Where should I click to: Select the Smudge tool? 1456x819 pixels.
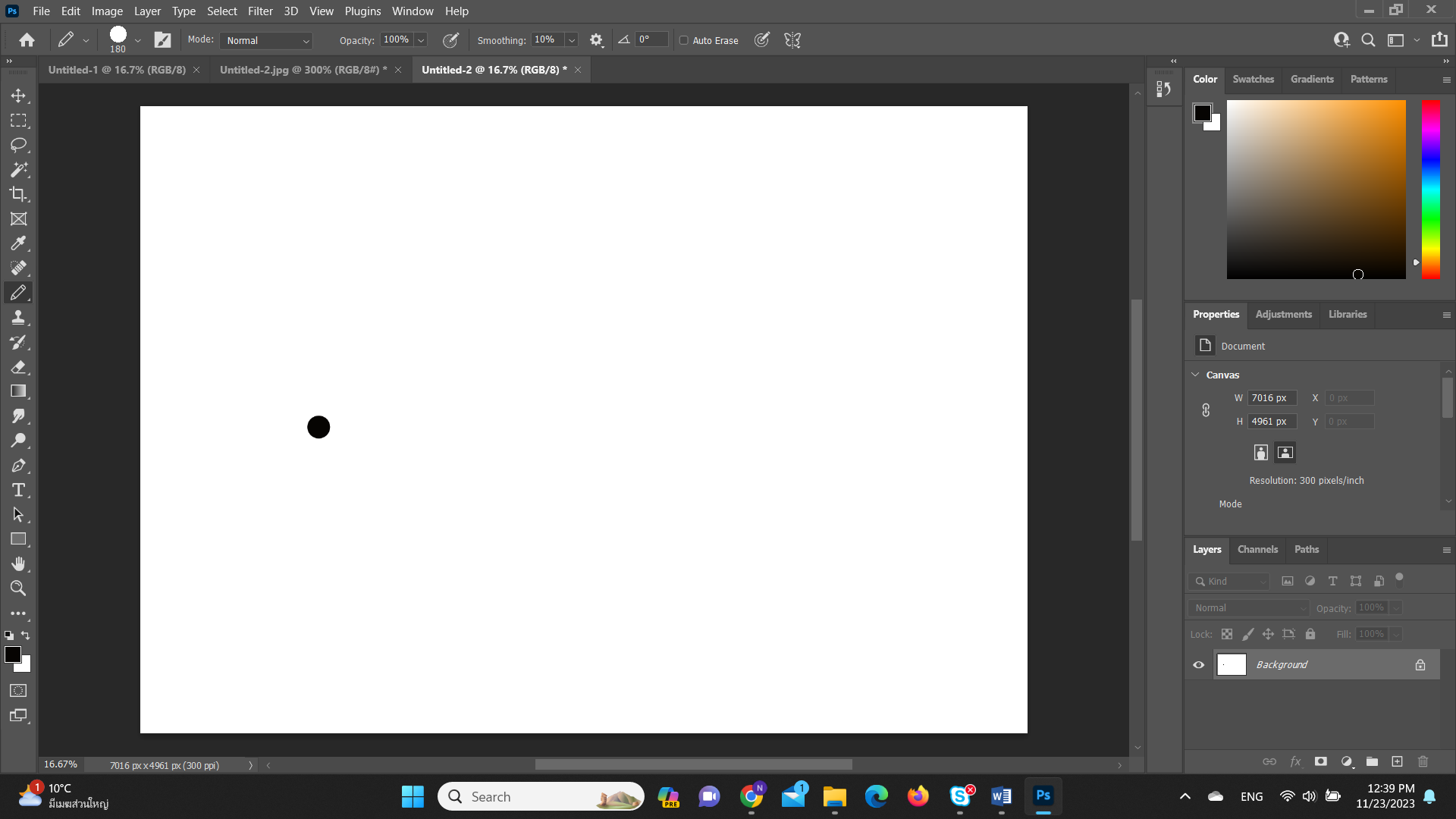click(18, 416)
